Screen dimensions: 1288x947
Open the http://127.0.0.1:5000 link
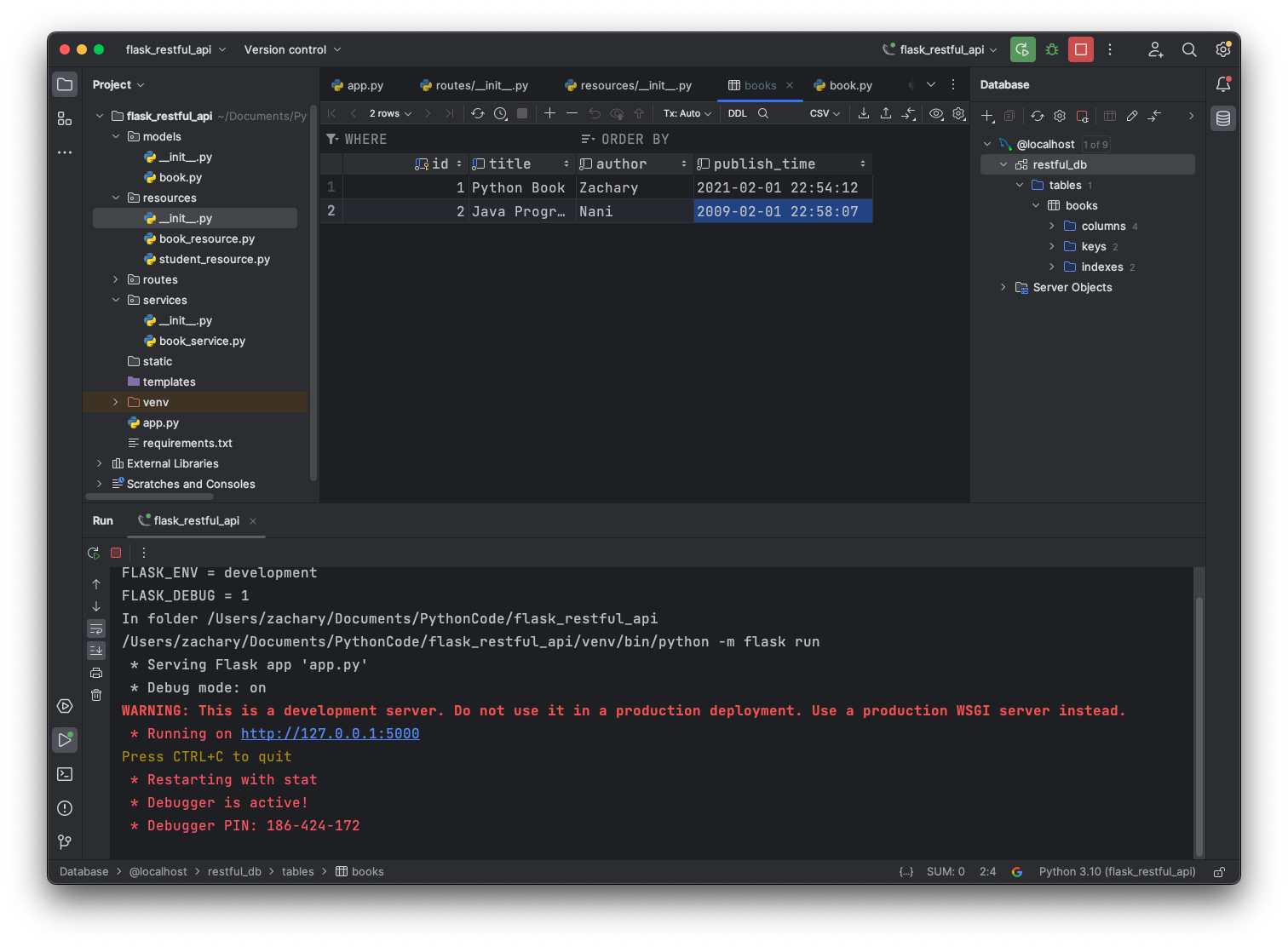tap(330, 733)
